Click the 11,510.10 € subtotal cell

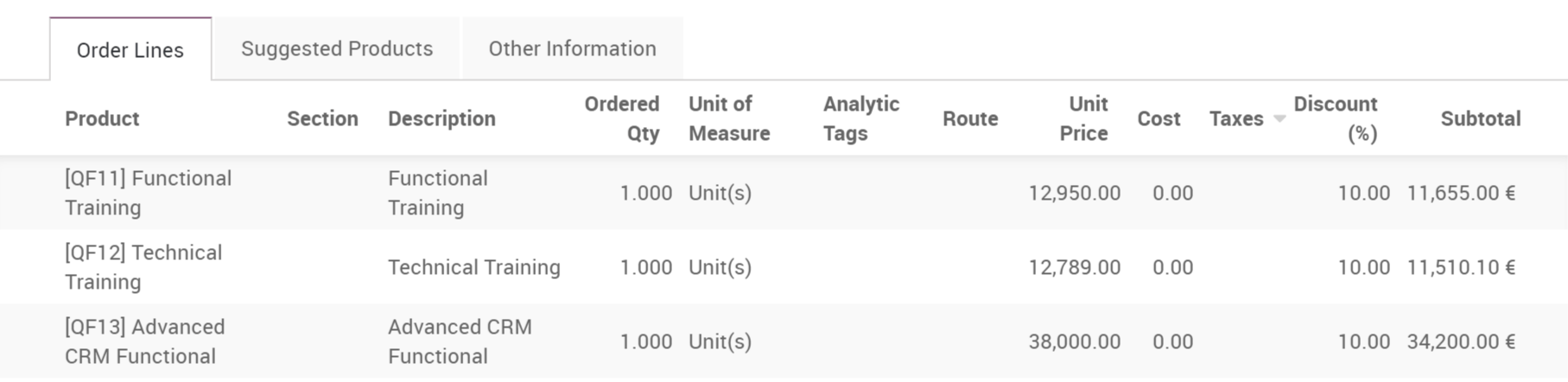pyautogui.click(x=1461, y=267)
